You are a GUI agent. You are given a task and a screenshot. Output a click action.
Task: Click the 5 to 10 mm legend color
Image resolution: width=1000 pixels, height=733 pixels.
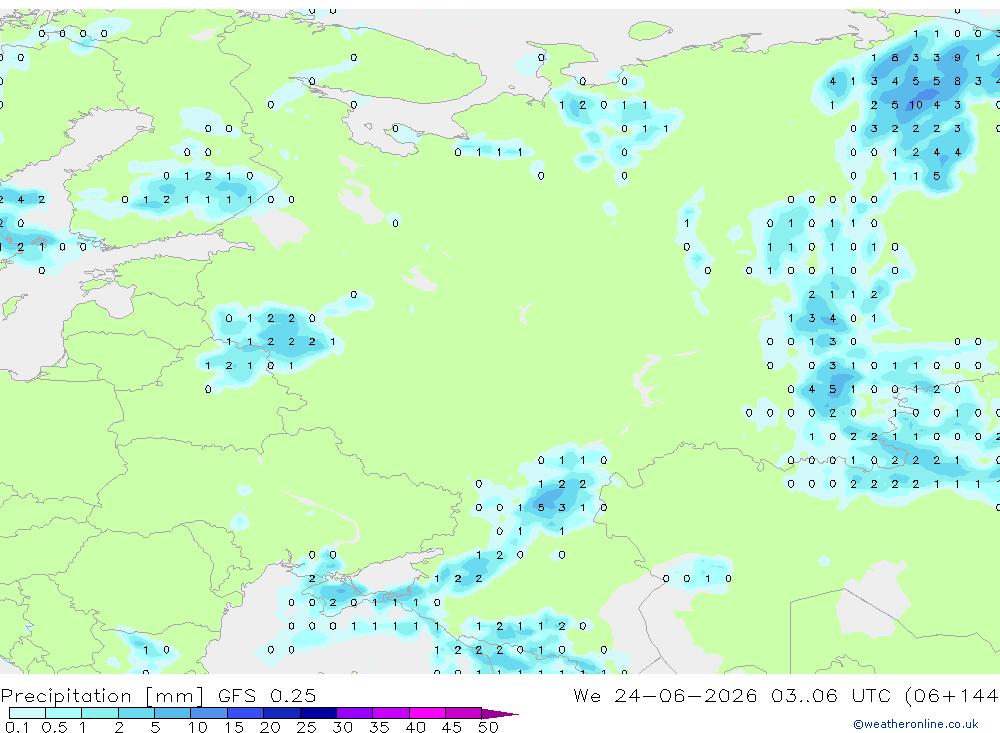click(x=172, y=713)
